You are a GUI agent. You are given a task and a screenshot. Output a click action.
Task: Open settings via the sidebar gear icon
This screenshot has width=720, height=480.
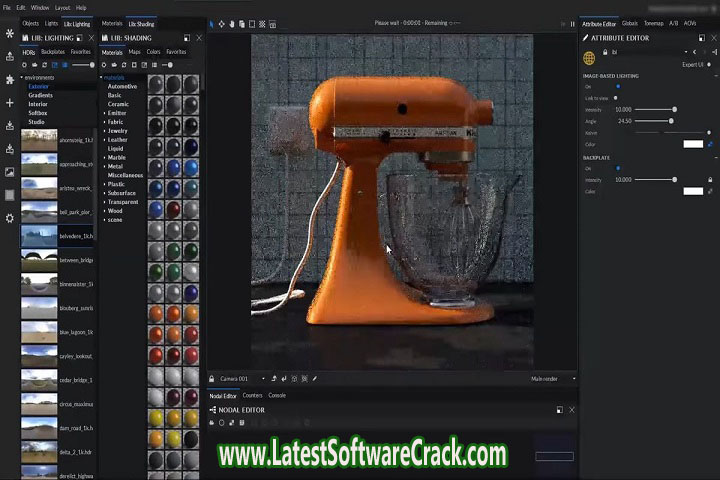tap(10, 218)
